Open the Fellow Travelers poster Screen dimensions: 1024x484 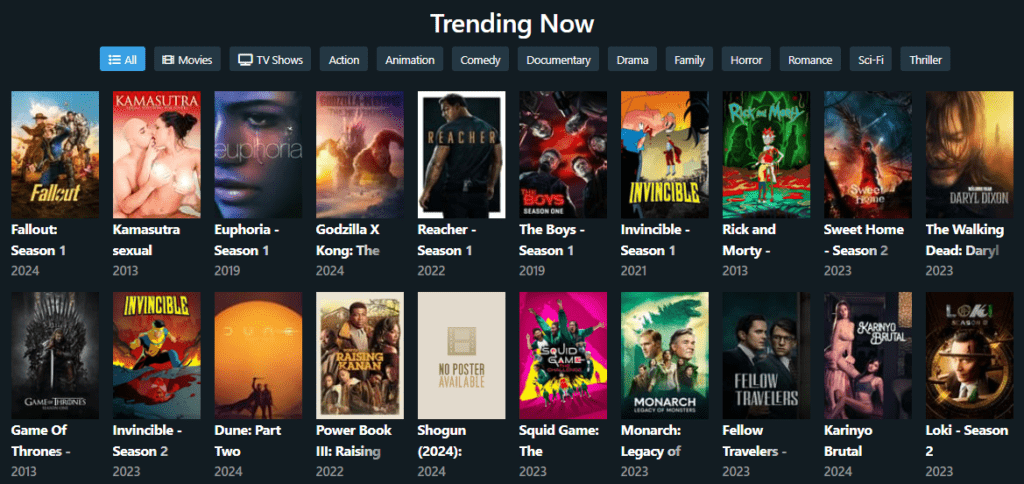coord(766,355)
